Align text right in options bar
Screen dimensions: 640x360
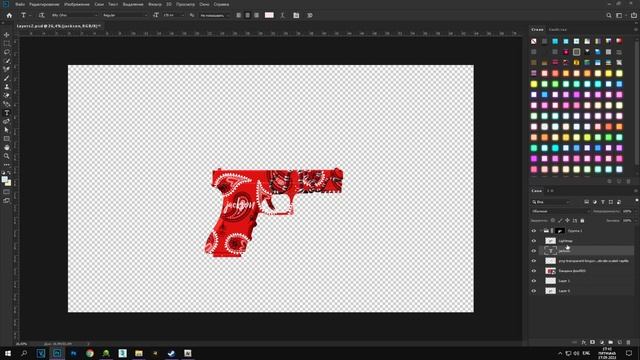[256, 15]
